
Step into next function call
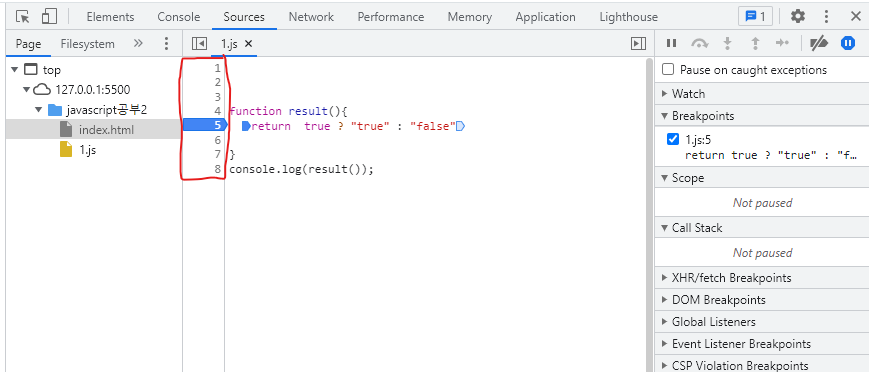[728, 43]
